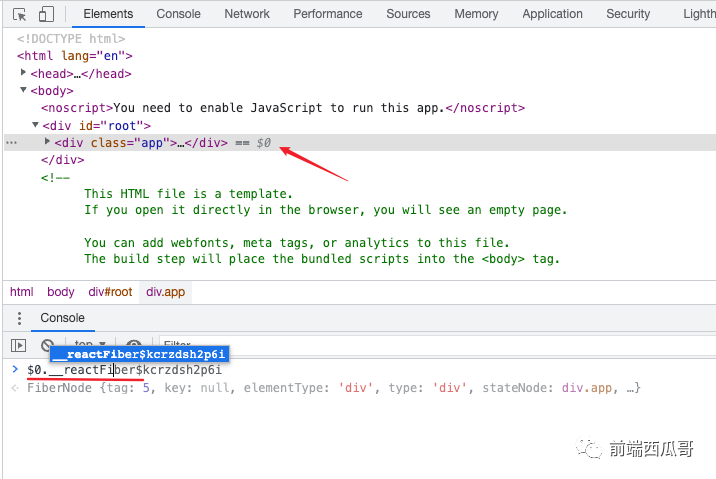Open the Sources tab
This screenshot has height=479, width=716.
pyautogui.click(x=408, y=14)
